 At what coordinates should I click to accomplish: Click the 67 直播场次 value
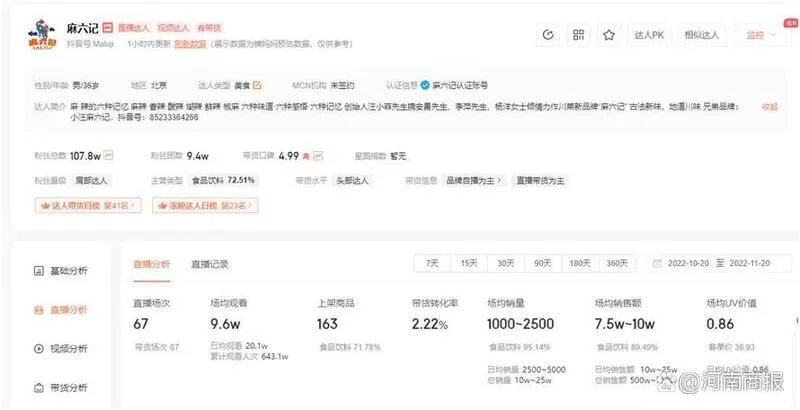point(141,324)
